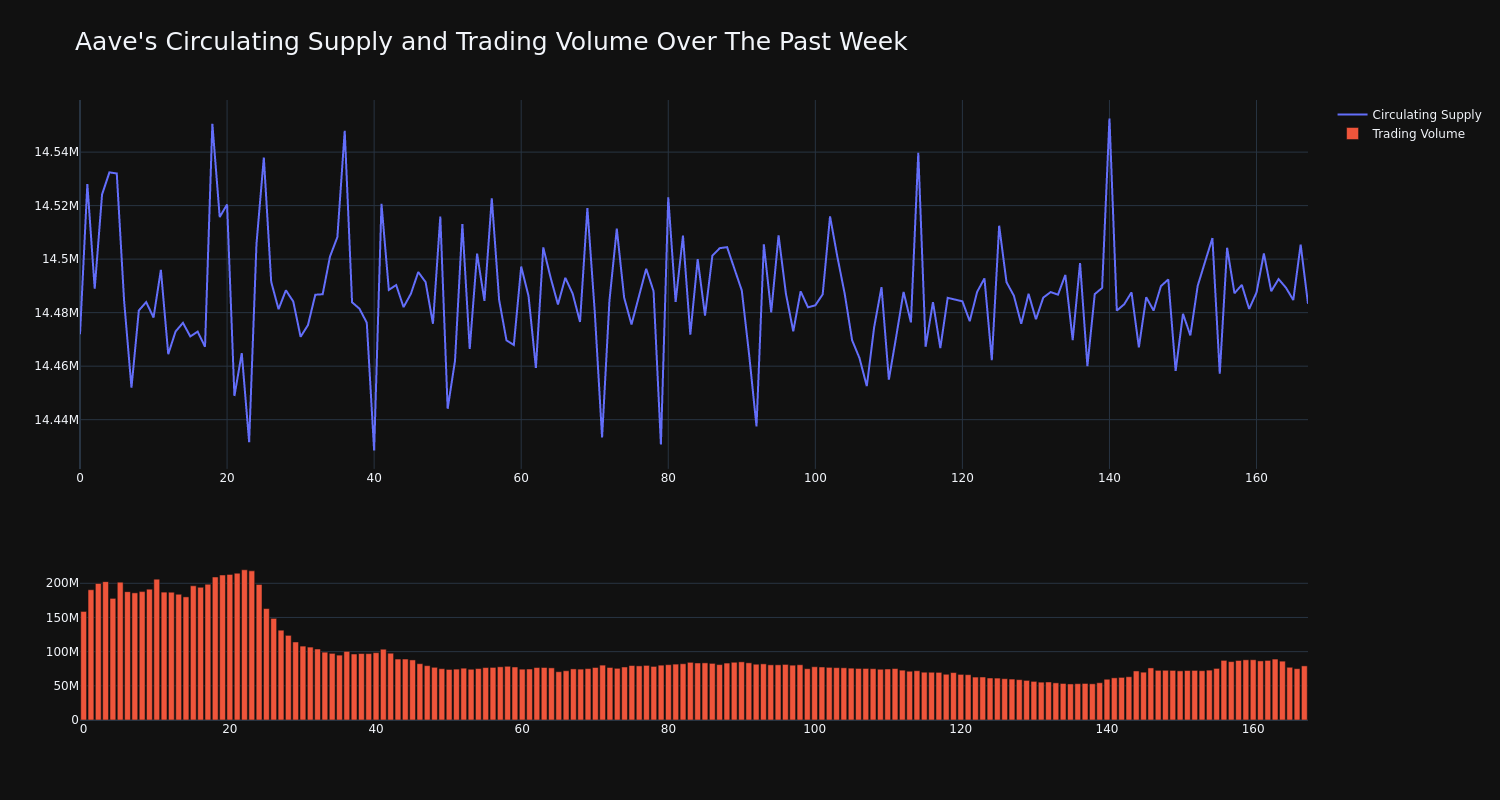Click x-axis label 20 on the volume chart

[230, 729]
